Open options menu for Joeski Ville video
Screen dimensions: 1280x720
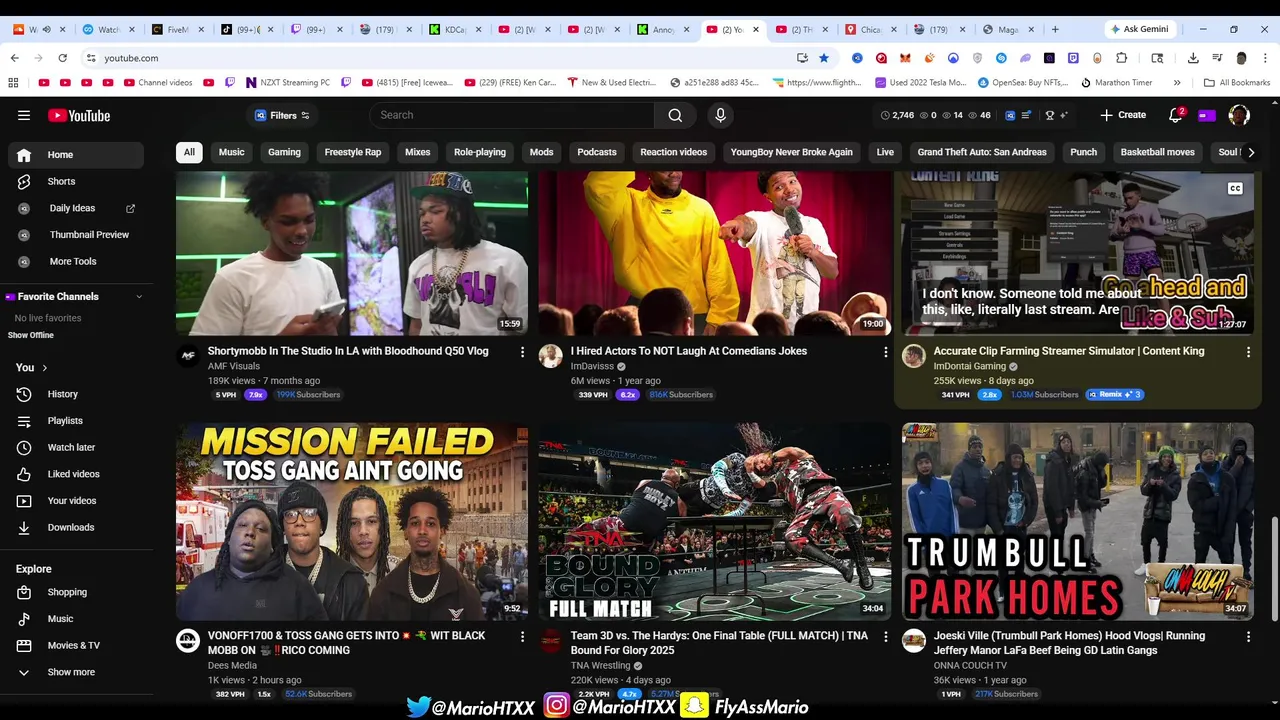[1248, 636]
